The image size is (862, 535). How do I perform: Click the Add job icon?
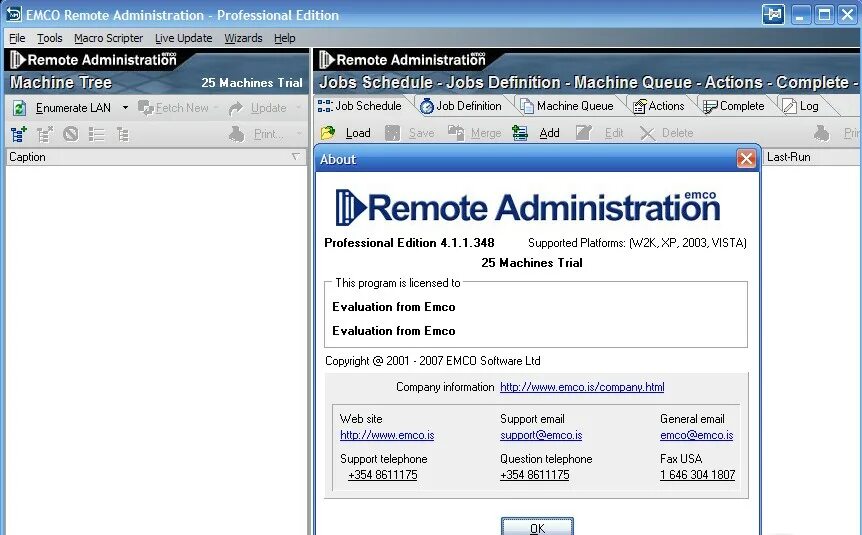(520, 133)
